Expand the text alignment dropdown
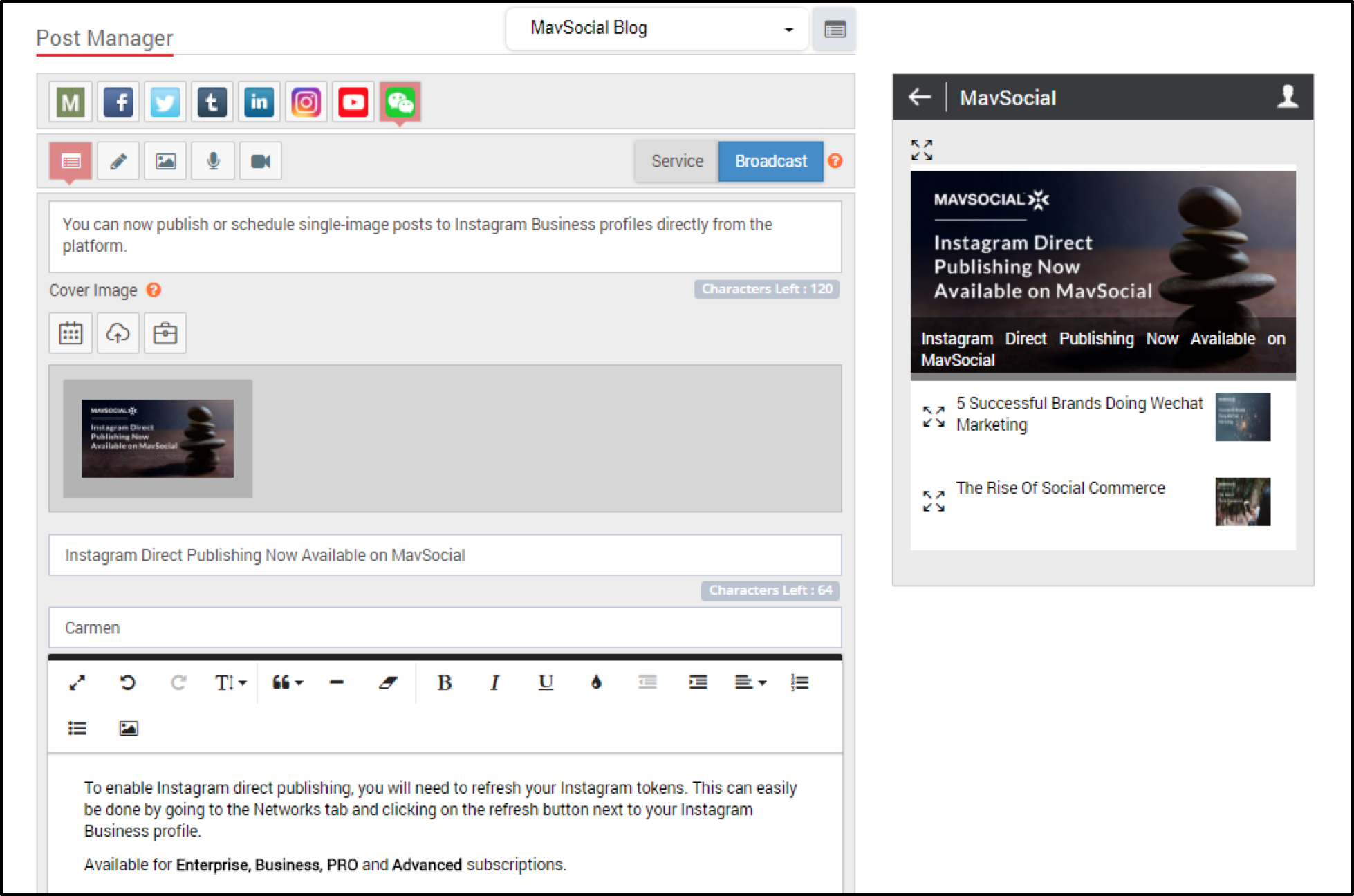 [x=750, y=682]
